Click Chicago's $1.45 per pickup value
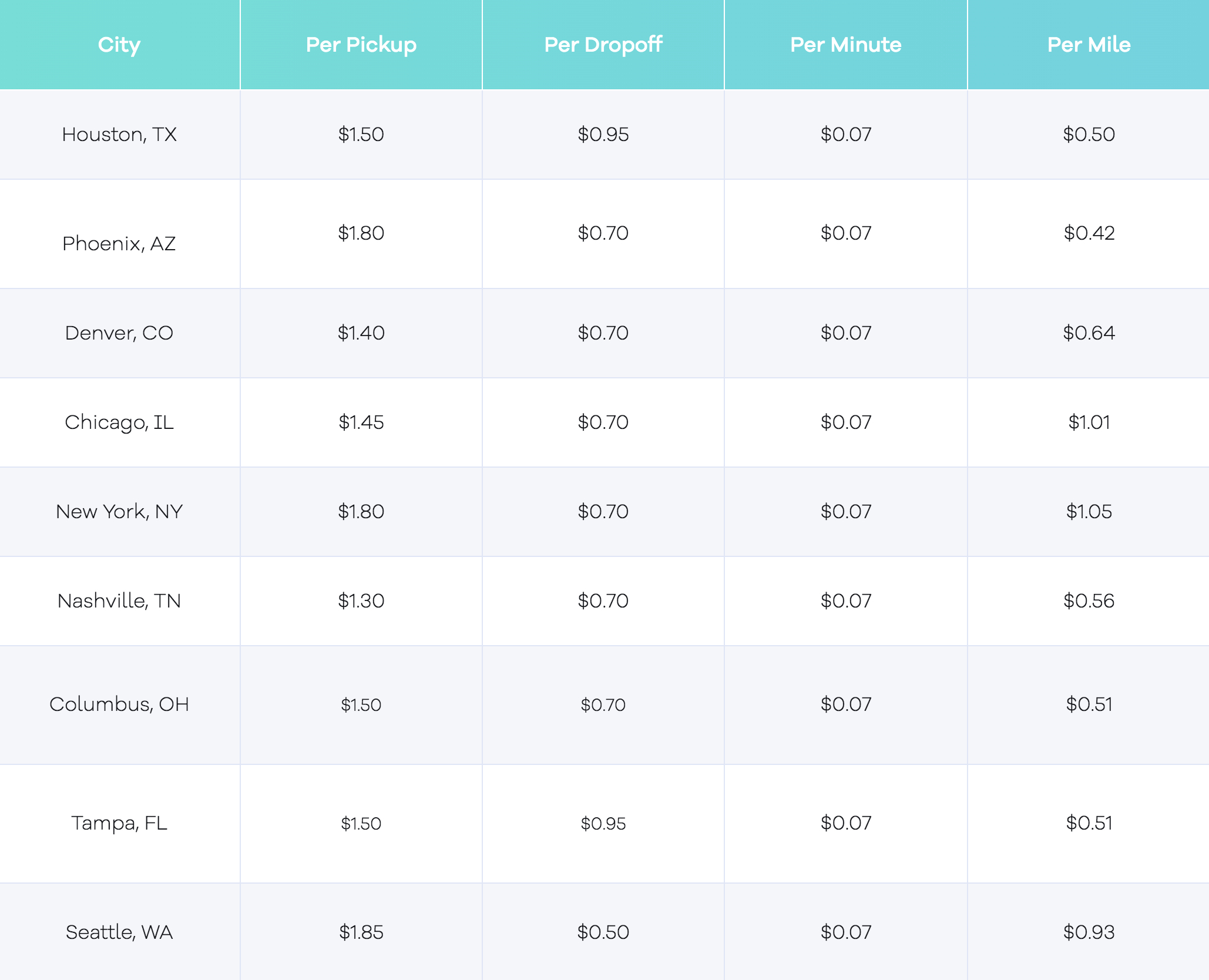 click(361, 422)
